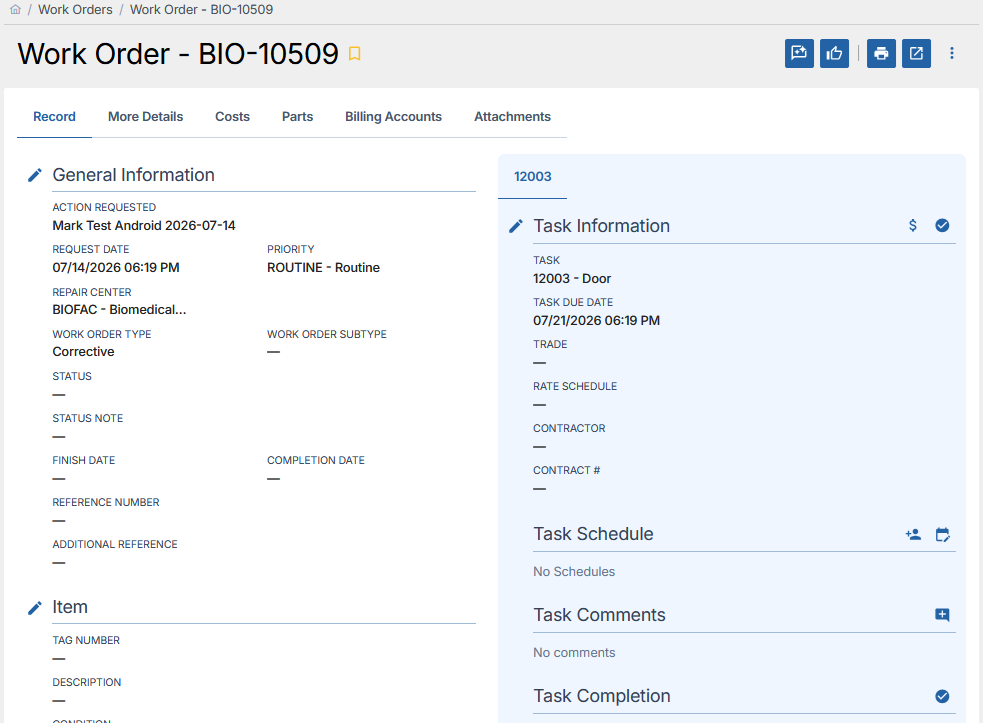The width and height of the screenshot is (983, 723).
Task: Click checkmark icon beside Task Completion
Action: tap(942, 696)
